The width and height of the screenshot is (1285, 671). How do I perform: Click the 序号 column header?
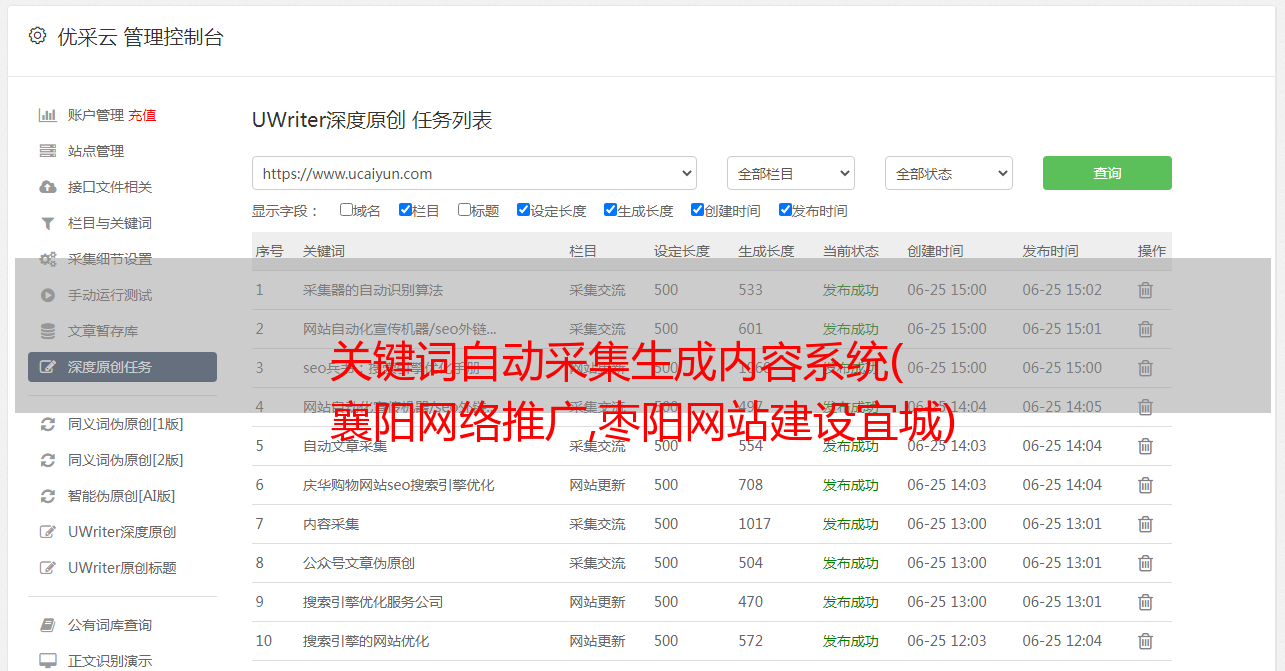269,251
